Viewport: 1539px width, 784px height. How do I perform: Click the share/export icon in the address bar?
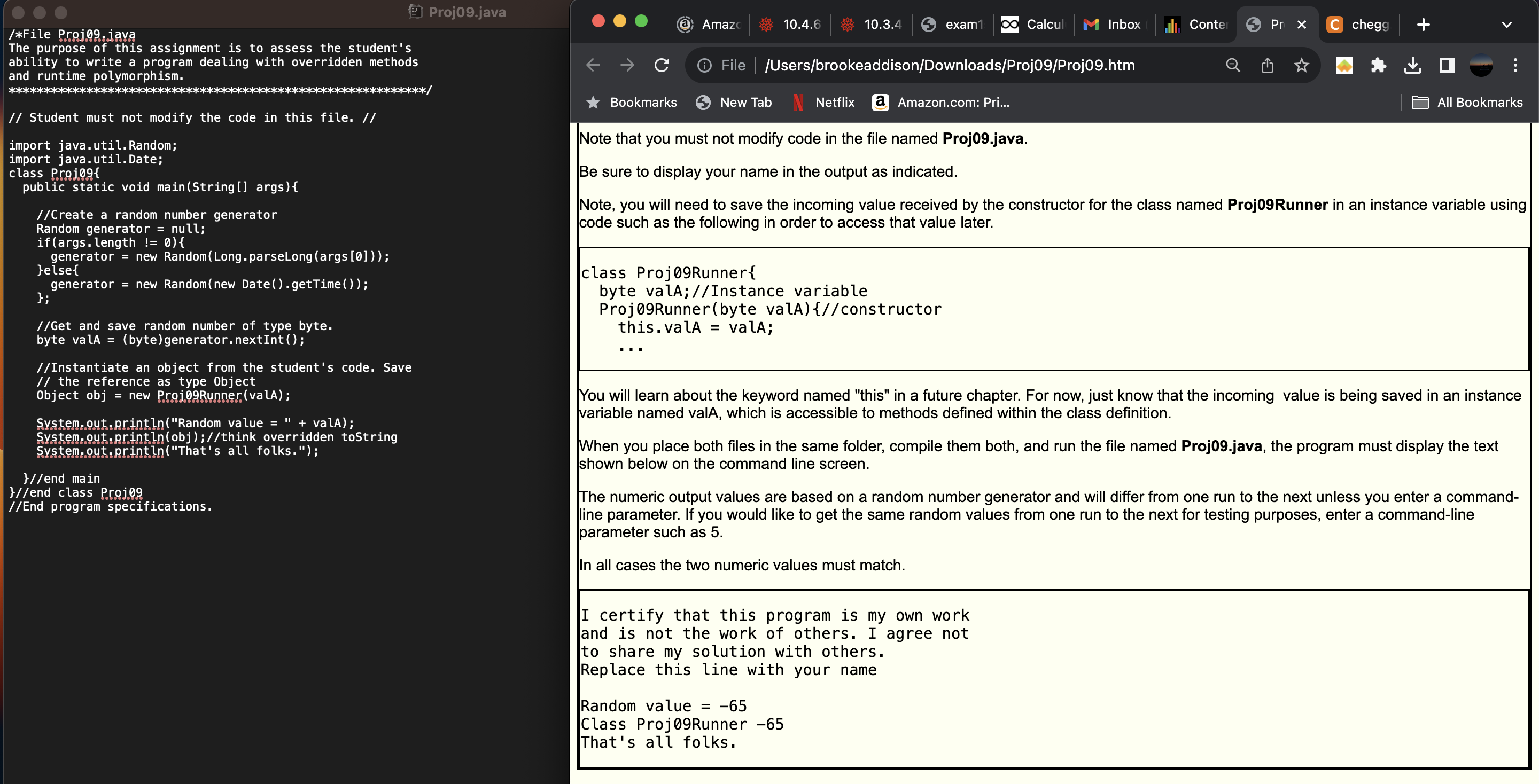click(x=1268, y=65)
